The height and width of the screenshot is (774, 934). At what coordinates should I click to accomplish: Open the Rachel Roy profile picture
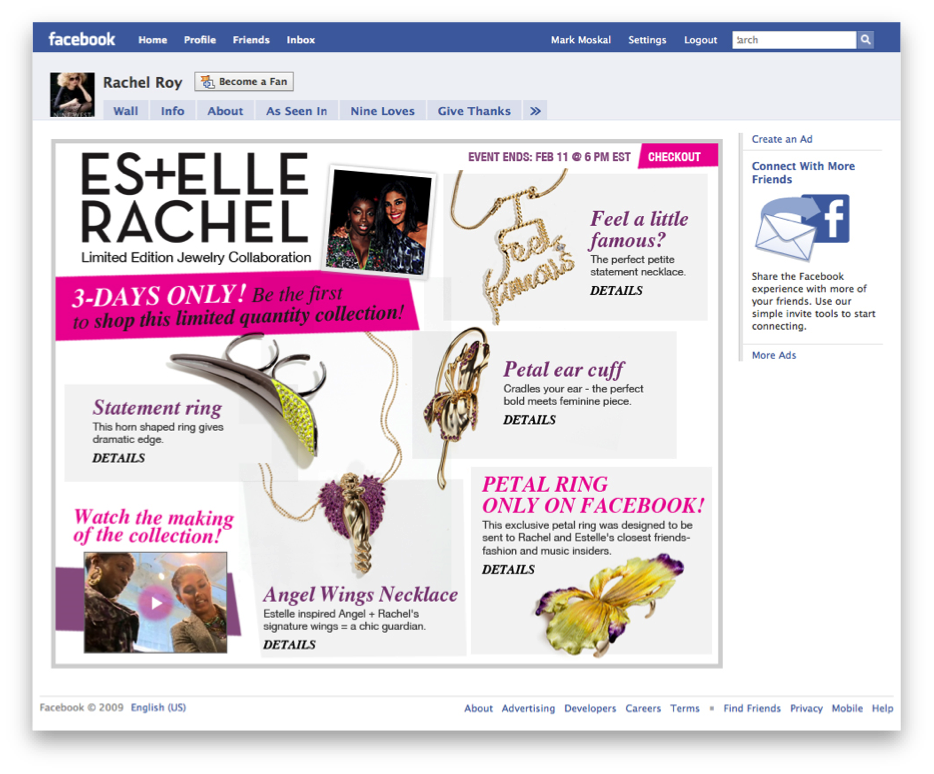tap(72, 95)
